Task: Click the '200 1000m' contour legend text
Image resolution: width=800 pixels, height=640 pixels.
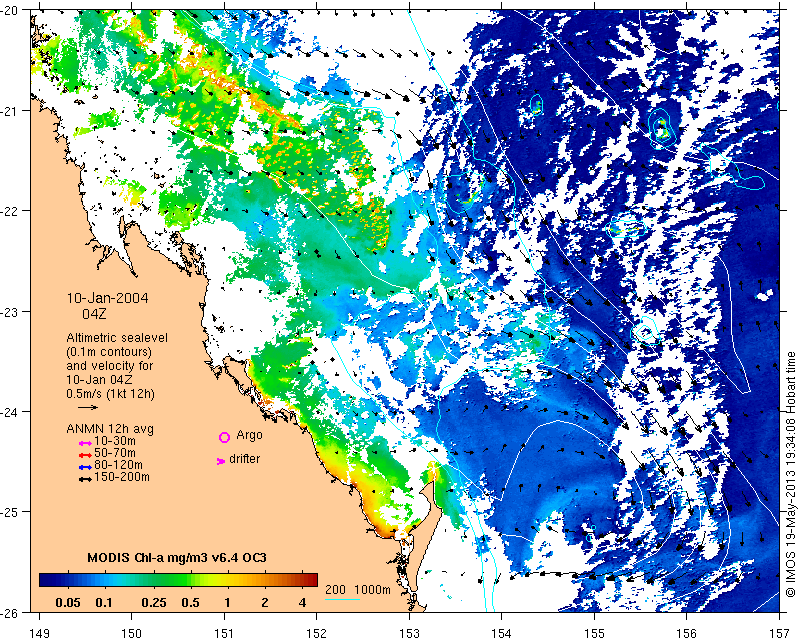Action: point(358,590)
